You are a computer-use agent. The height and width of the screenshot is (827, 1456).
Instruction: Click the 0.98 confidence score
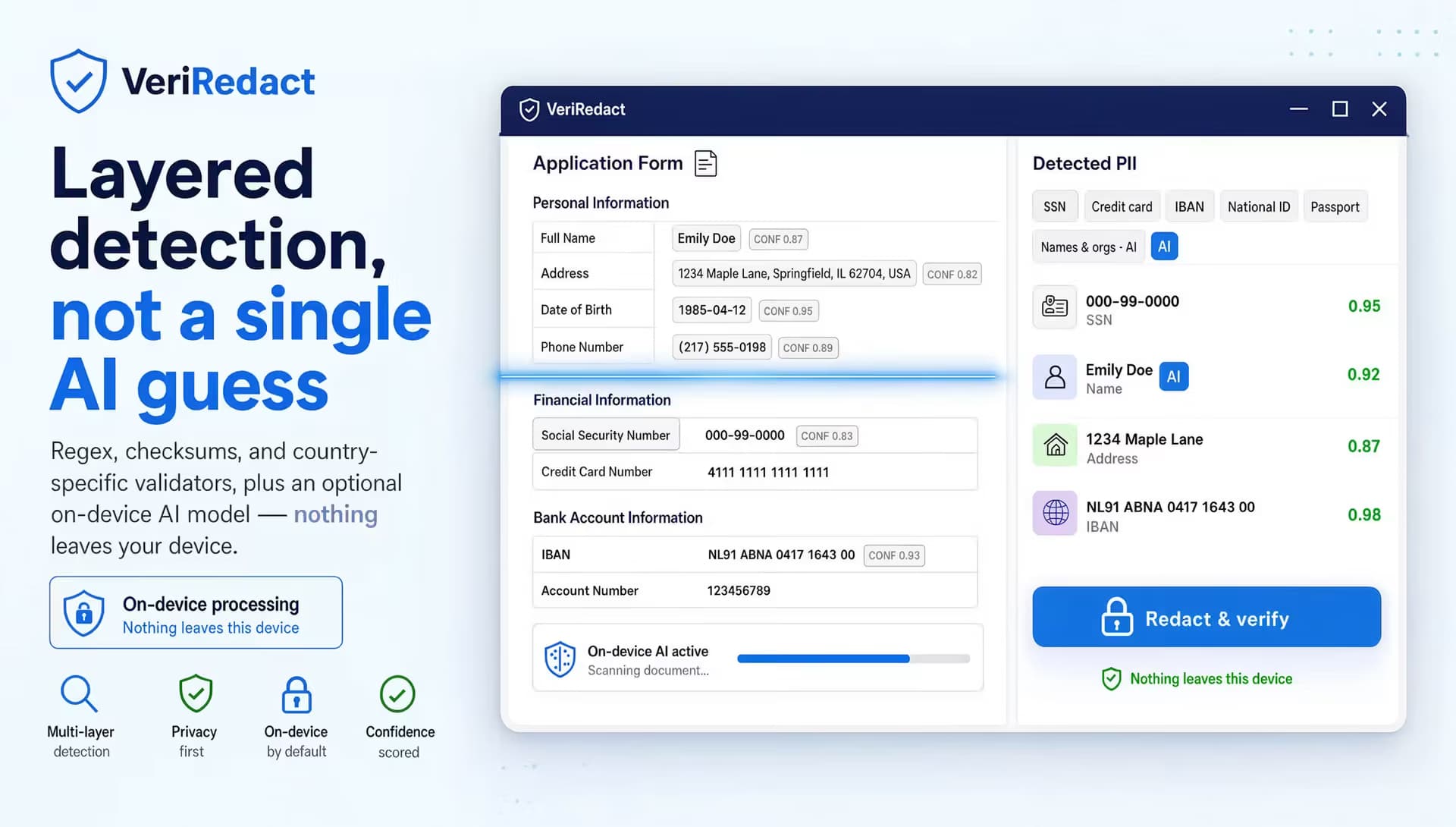[1363, 514]
